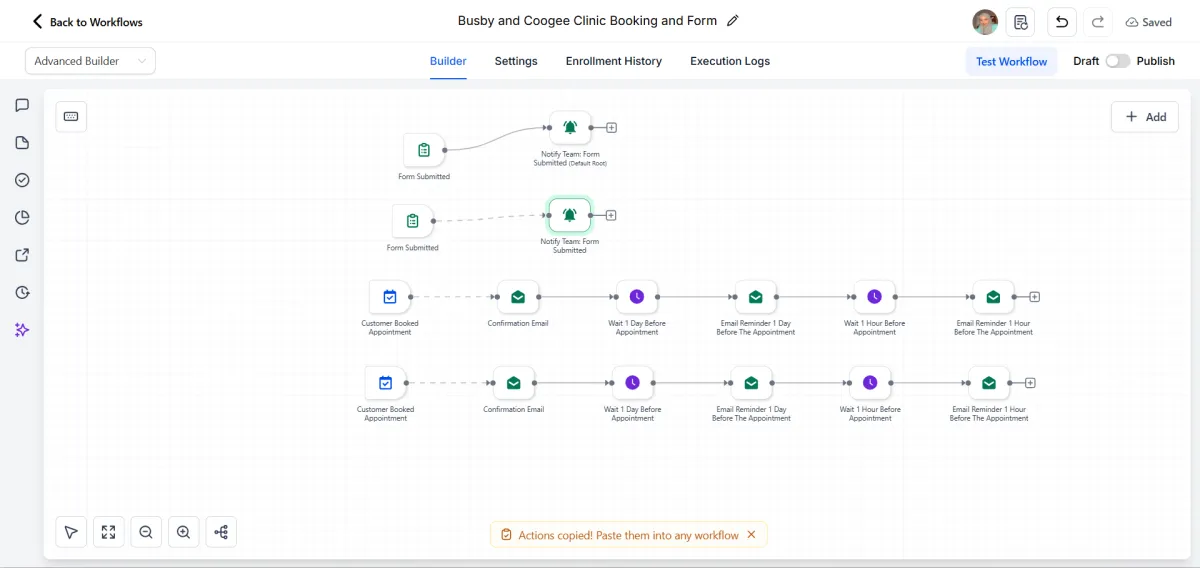Toggle the Draft/Publish switch
Viewport: 1200px width, 568px height.
coord(1117,61)
